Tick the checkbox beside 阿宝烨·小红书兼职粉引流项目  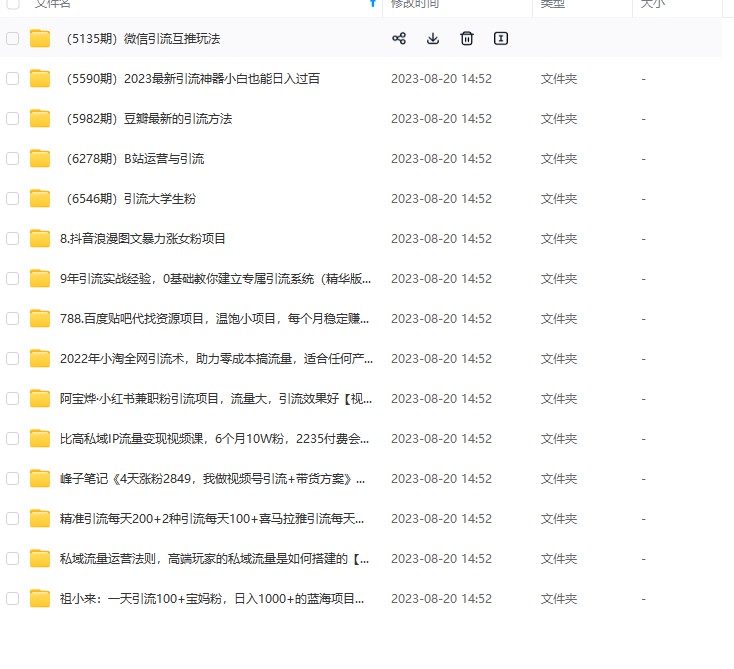[13, 399]
